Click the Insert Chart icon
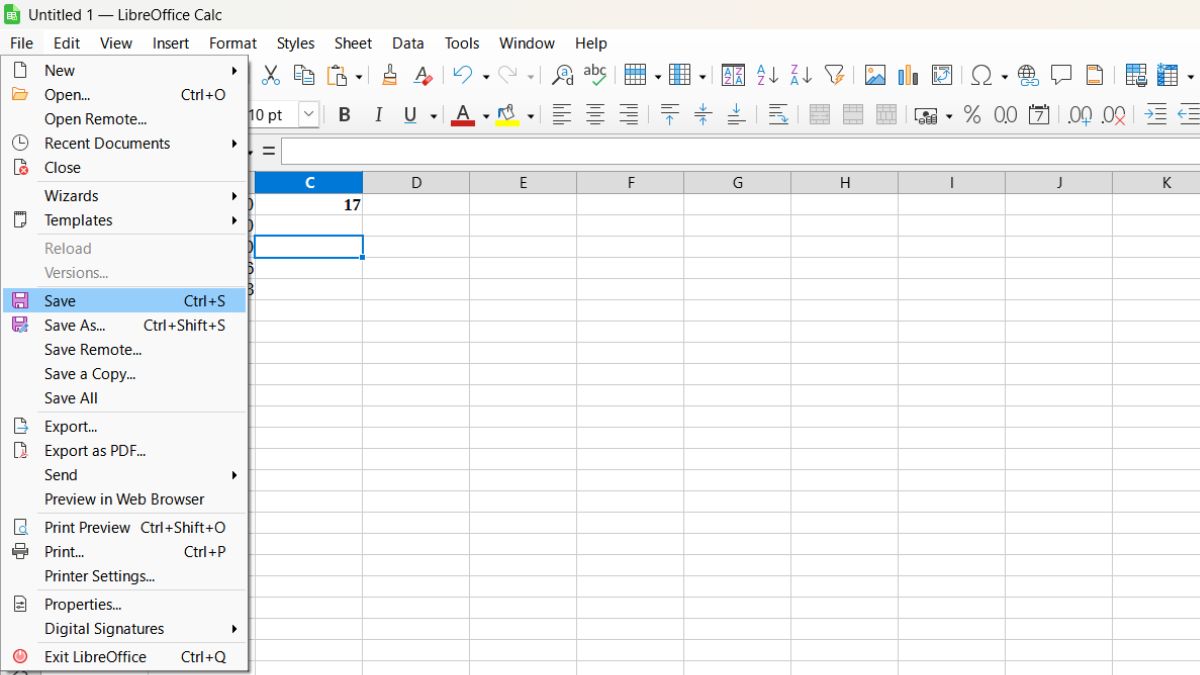1200x675 pixels. tap(908, 75)
